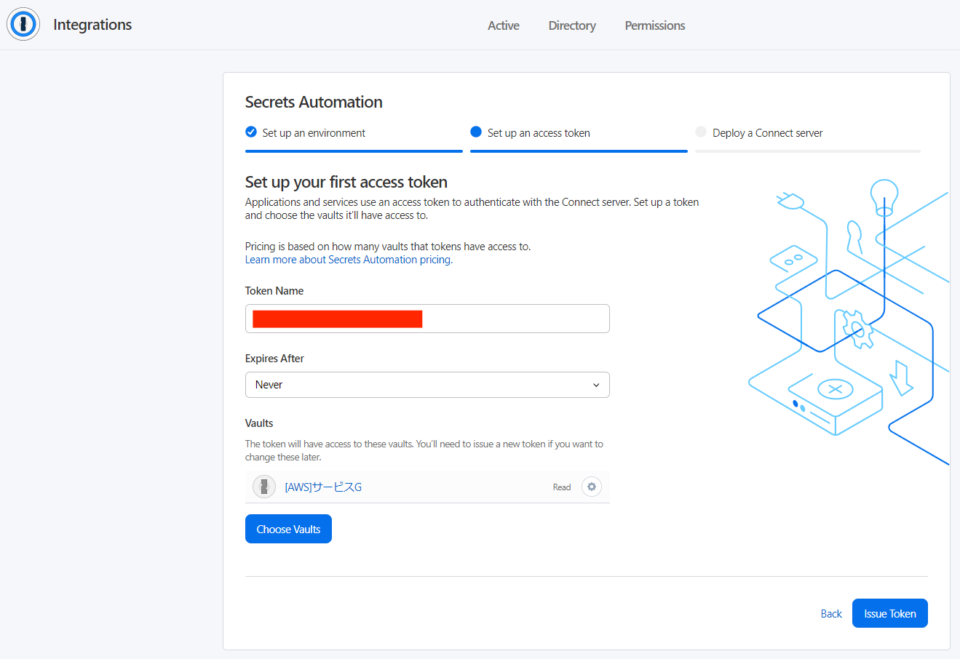Screen dimensions: 960x659
Task: Open the Expires After dropdown
Action: click(427, 385)
